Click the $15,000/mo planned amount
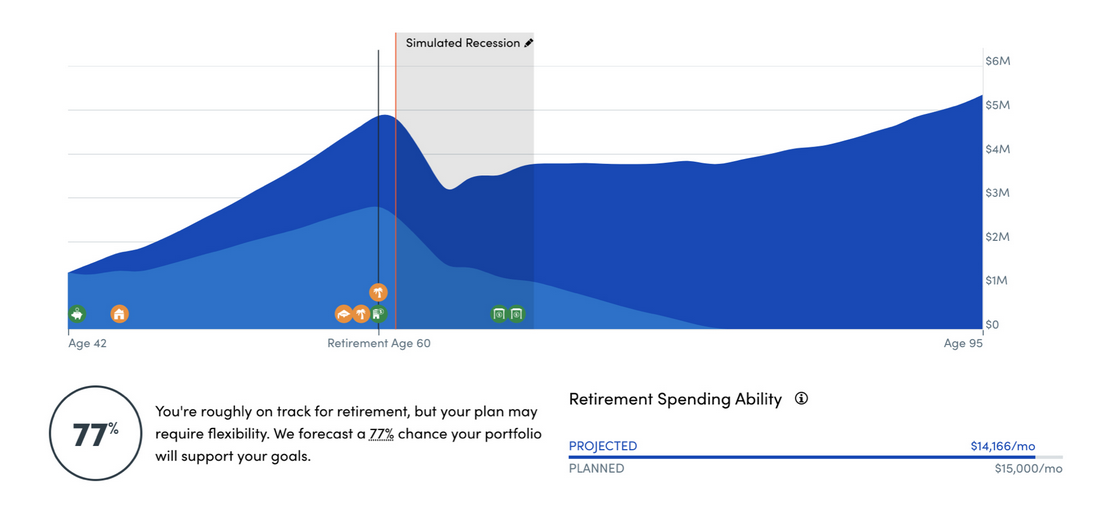 pos(1029,468)
